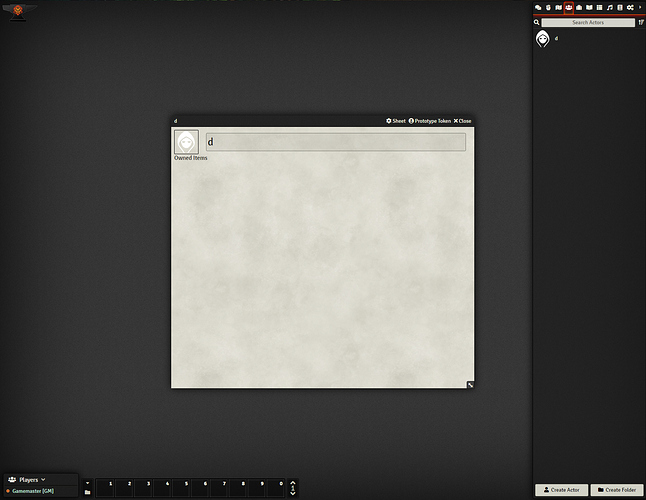Open the Playlists music tab
646x500 pixels.
(x=610, y=8)
